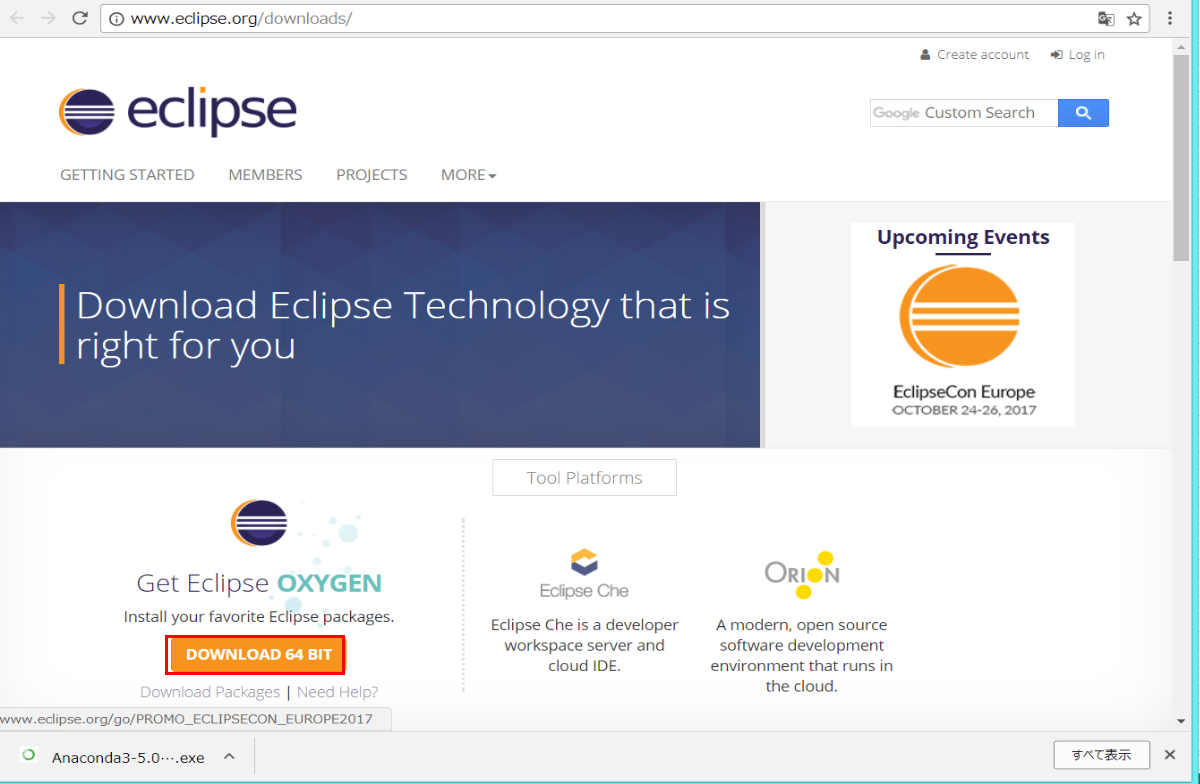
Task: Click the Need Help link
Action: [x=337, y=691]
